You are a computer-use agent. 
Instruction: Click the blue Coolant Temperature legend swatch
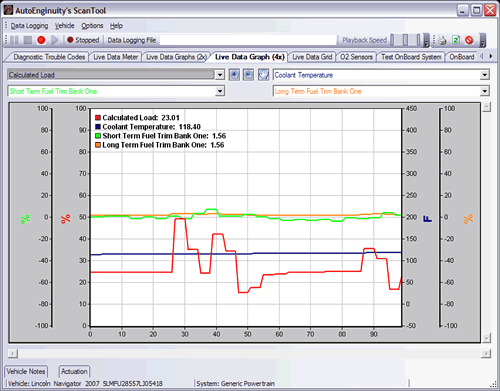click(98, 127)
